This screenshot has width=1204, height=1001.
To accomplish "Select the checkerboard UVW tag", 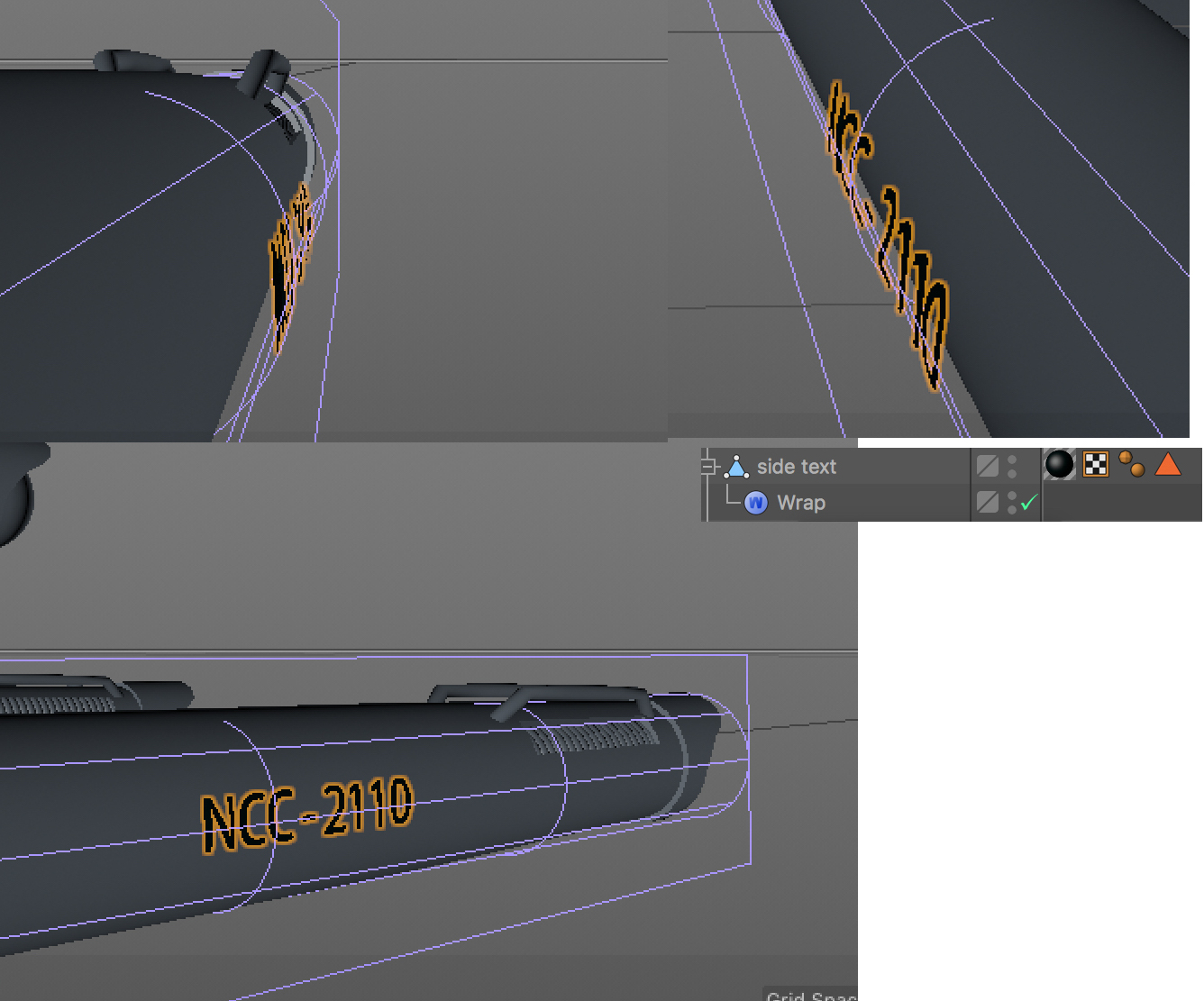I will 1095,465.
